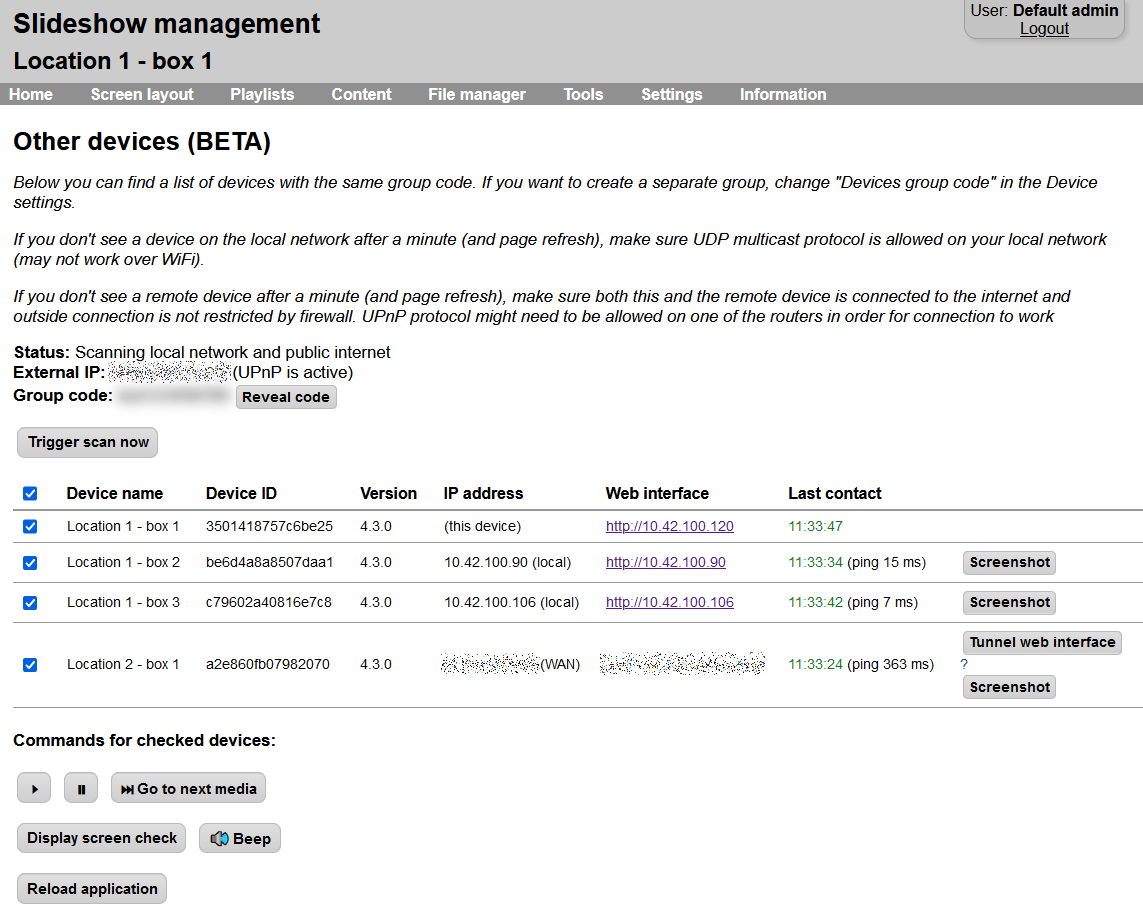Click the "?" help icon below Tunnel web interface
Image resolution: width=1143 pixels, height=910 pixels.
[x=963, y=664]
